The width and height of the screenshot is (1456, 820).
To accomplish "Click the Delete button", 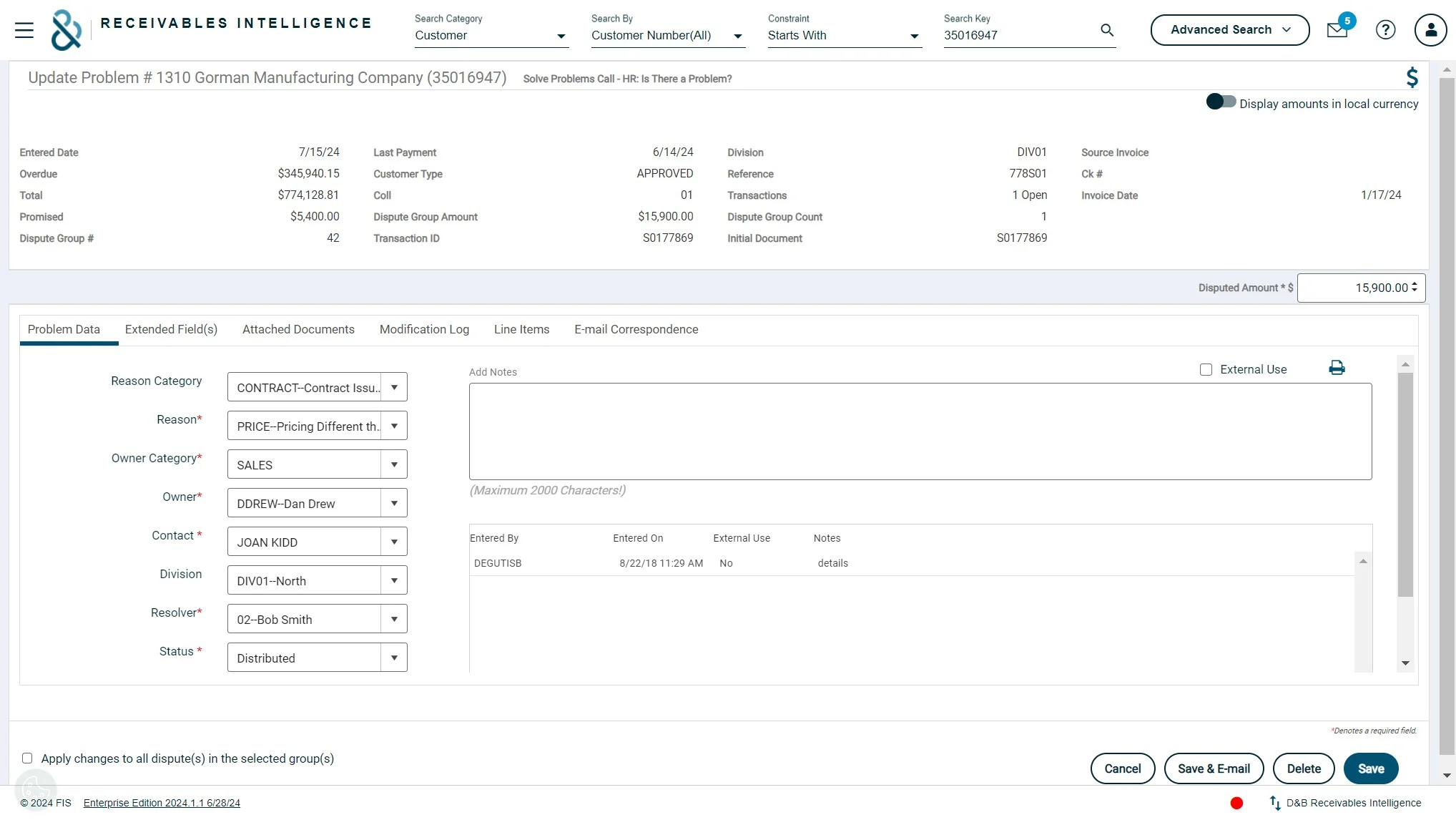I will click(x=1304, y=768).
